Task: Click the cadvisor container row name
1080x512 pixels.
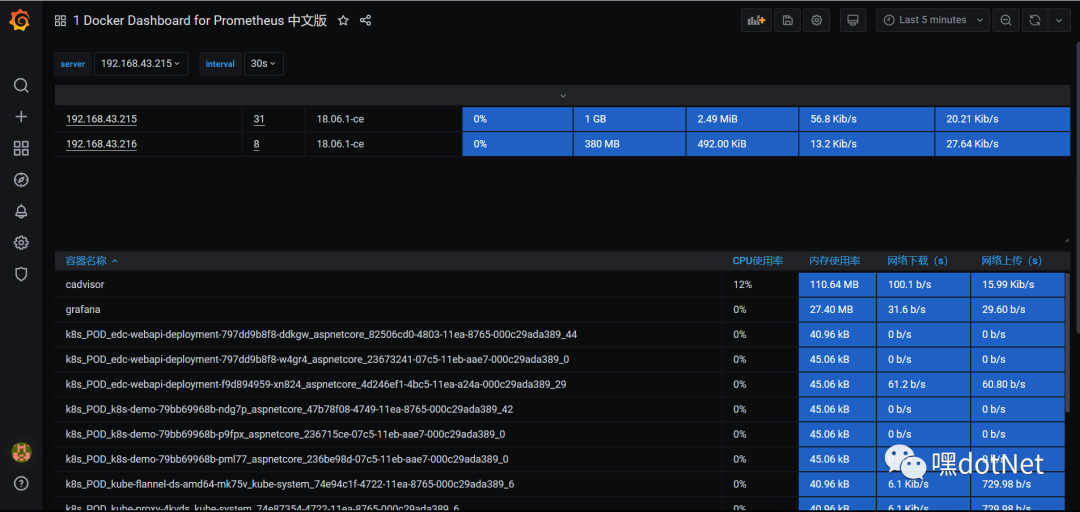Action: coord(85,284)
